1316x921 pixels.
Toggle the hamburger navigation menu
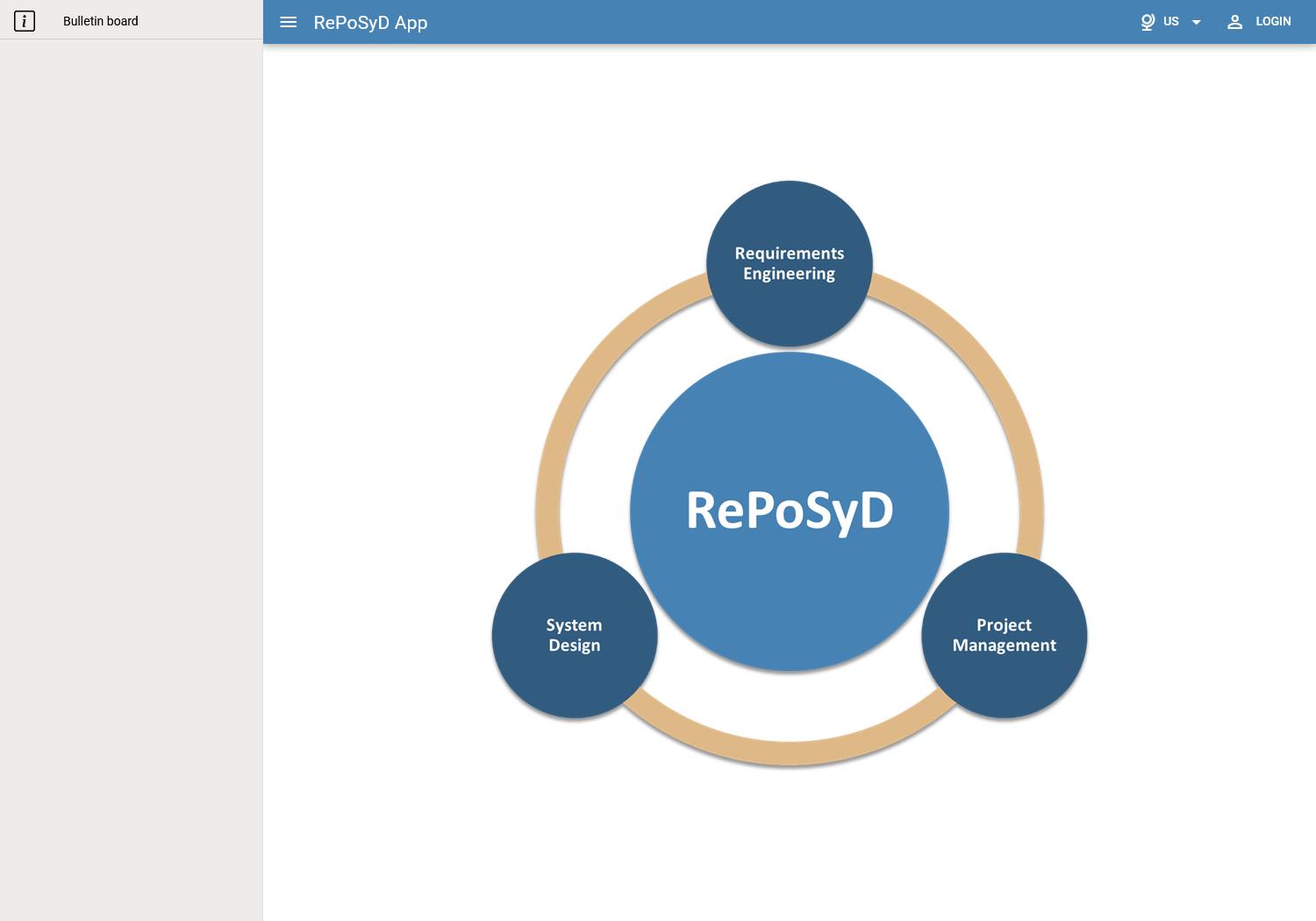click(x=289, y=22)
